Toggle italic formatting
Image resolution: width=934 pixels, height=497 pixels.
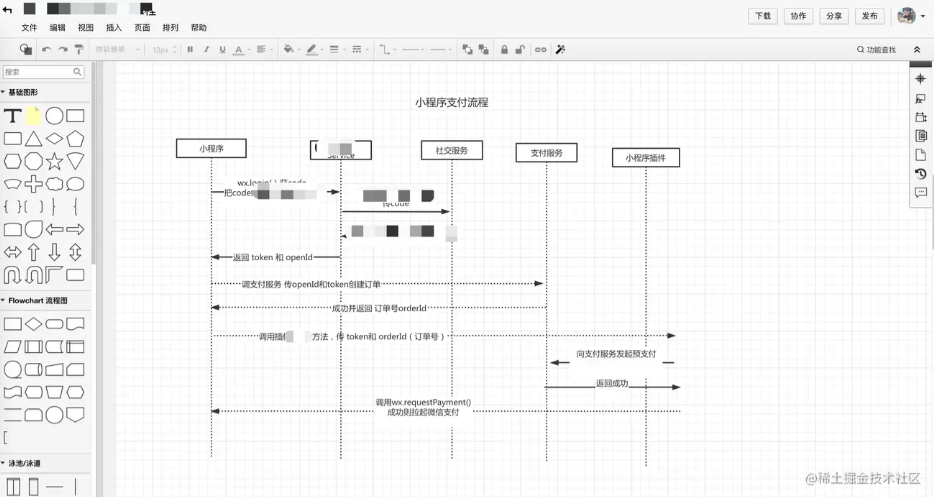206,49
